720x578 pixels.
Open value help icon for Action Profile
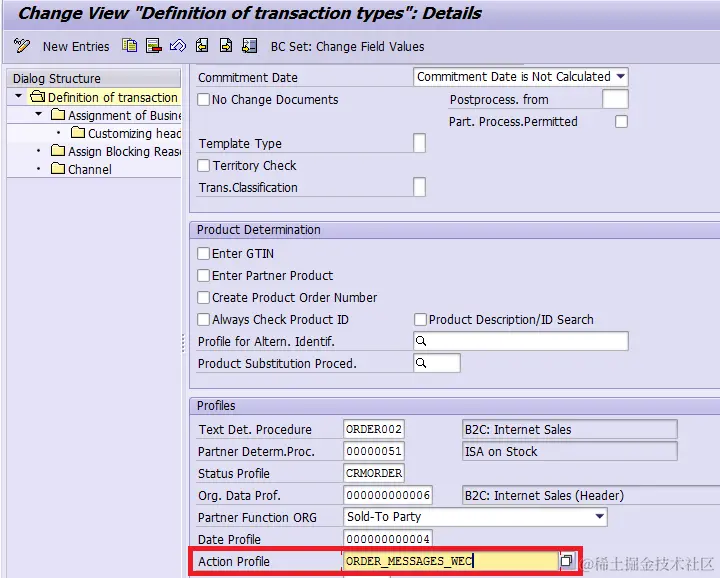click(566, 561)
